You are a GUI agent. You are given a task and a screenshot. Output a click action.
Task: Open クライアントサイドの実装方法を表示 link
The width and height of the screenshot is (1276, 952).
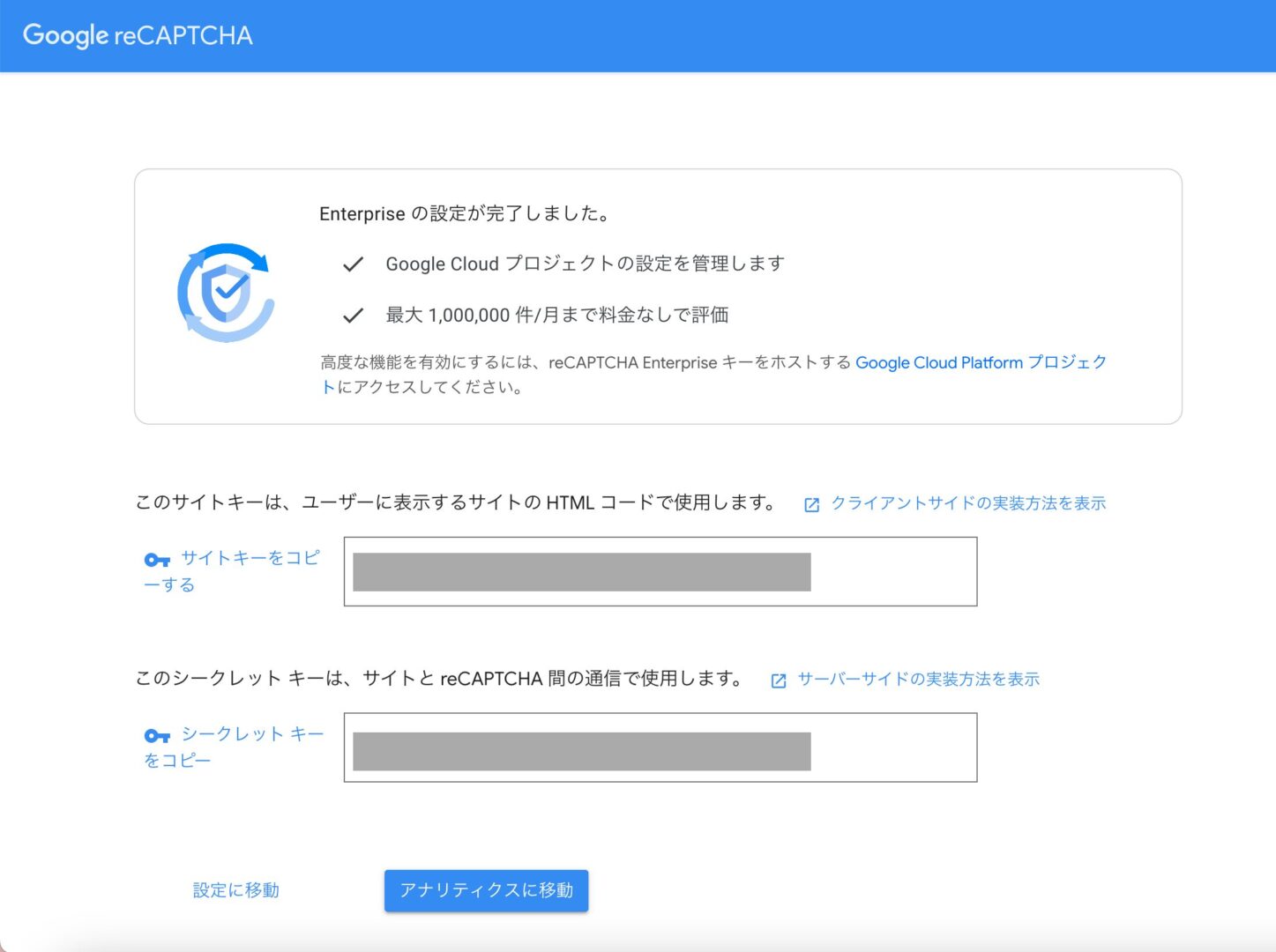(x=968, y=502)
